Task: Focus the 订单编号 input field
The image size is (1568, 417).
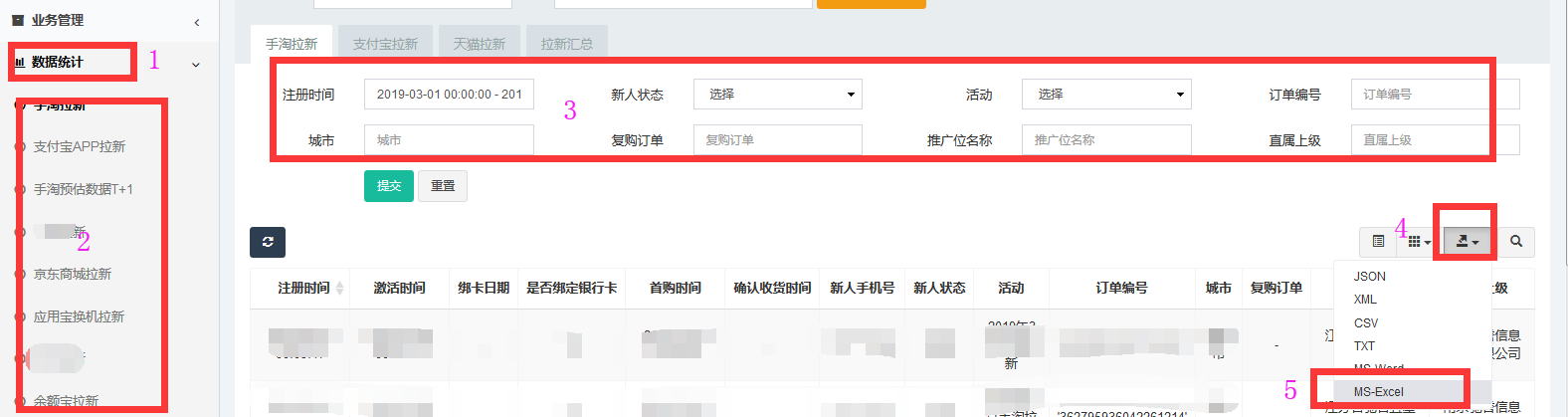Action: tap(1435, 94)
